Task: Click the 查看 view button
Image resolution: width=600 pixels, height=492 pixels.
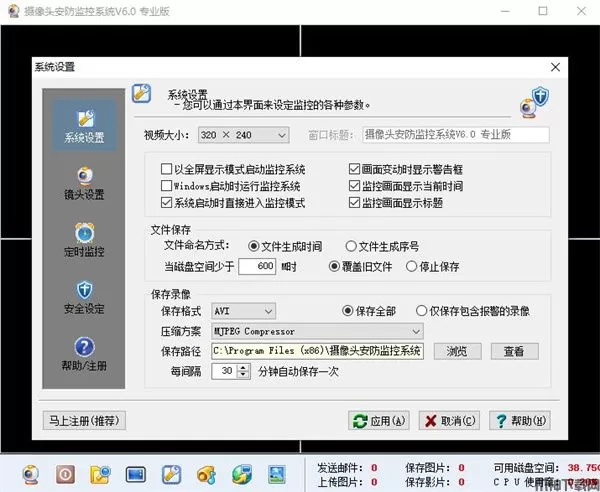Action: 515,351
